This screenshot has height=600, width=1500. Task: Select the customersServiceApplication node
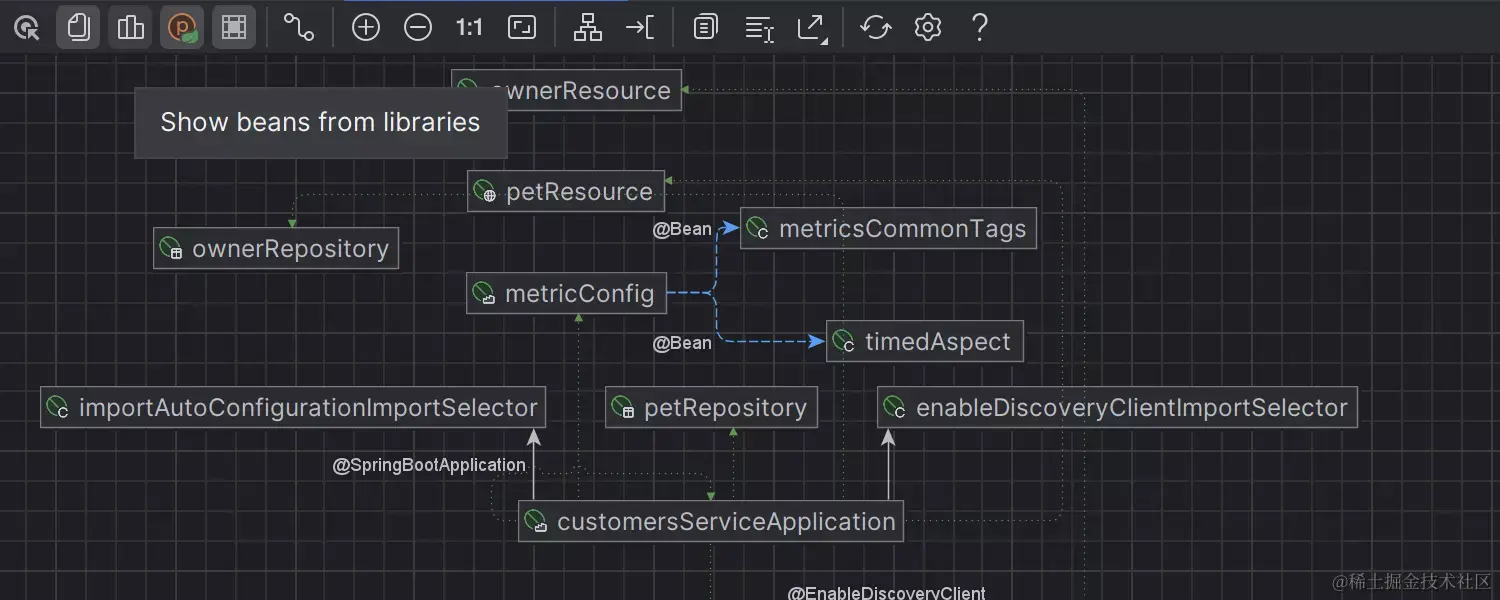point(710,521)
